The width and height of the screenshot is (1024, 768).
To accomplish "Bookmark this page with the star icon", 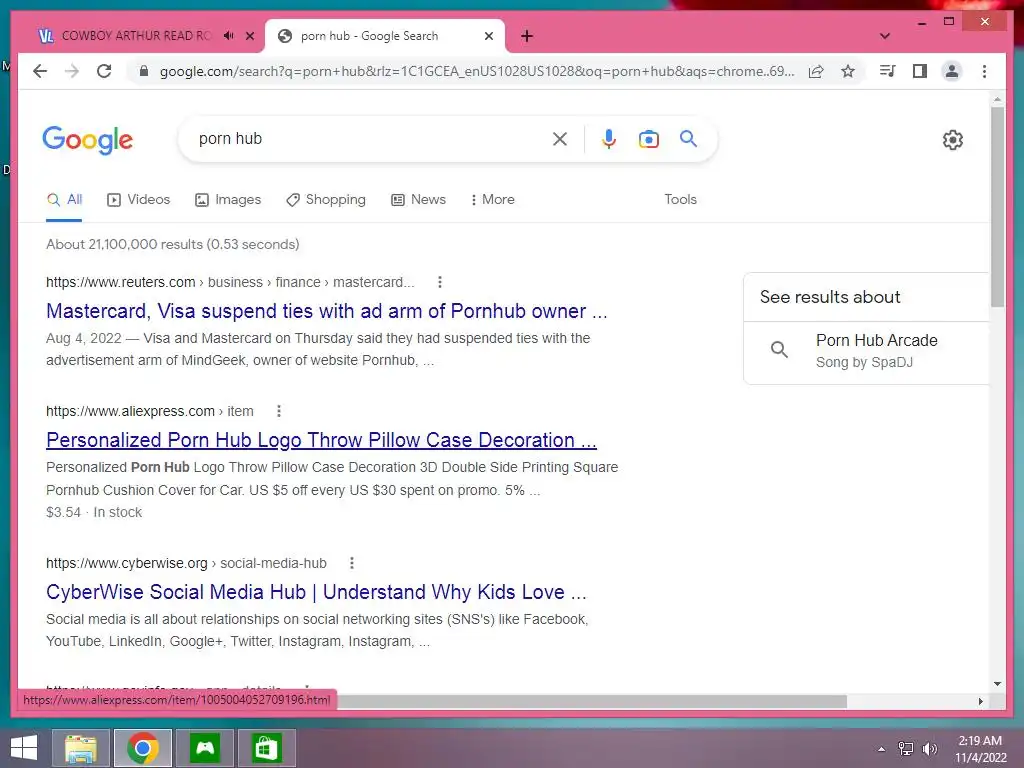I will tap(848, 71).
